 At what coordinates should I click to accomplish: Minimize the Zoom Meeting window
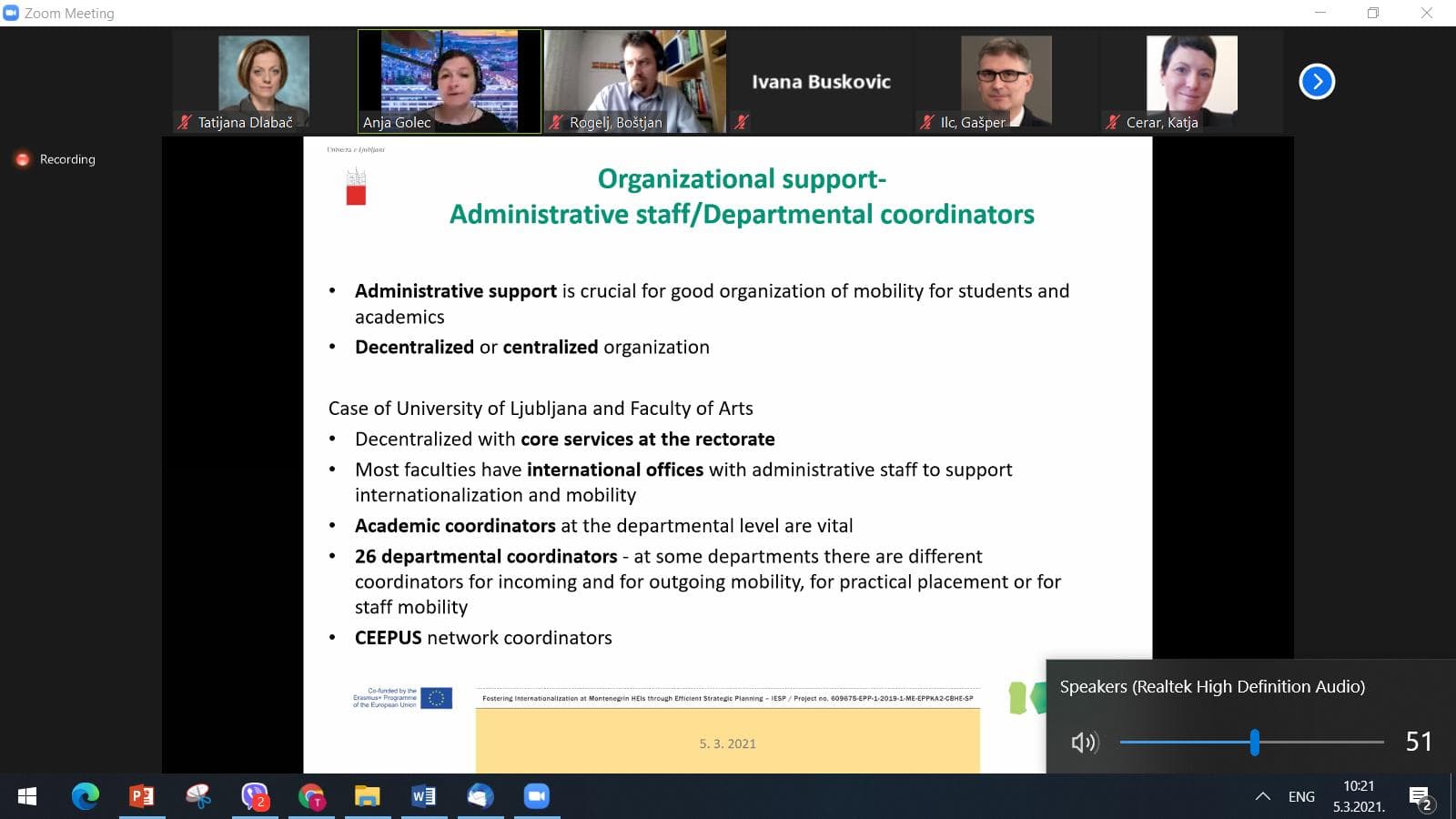coord(1320,13)
